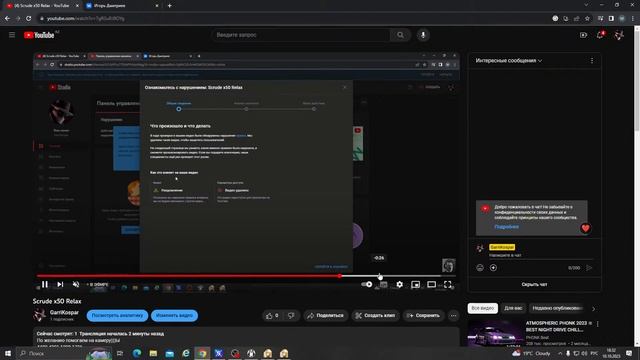
Task: Click the red heart reaction in chat
Action: click(585, 228)
